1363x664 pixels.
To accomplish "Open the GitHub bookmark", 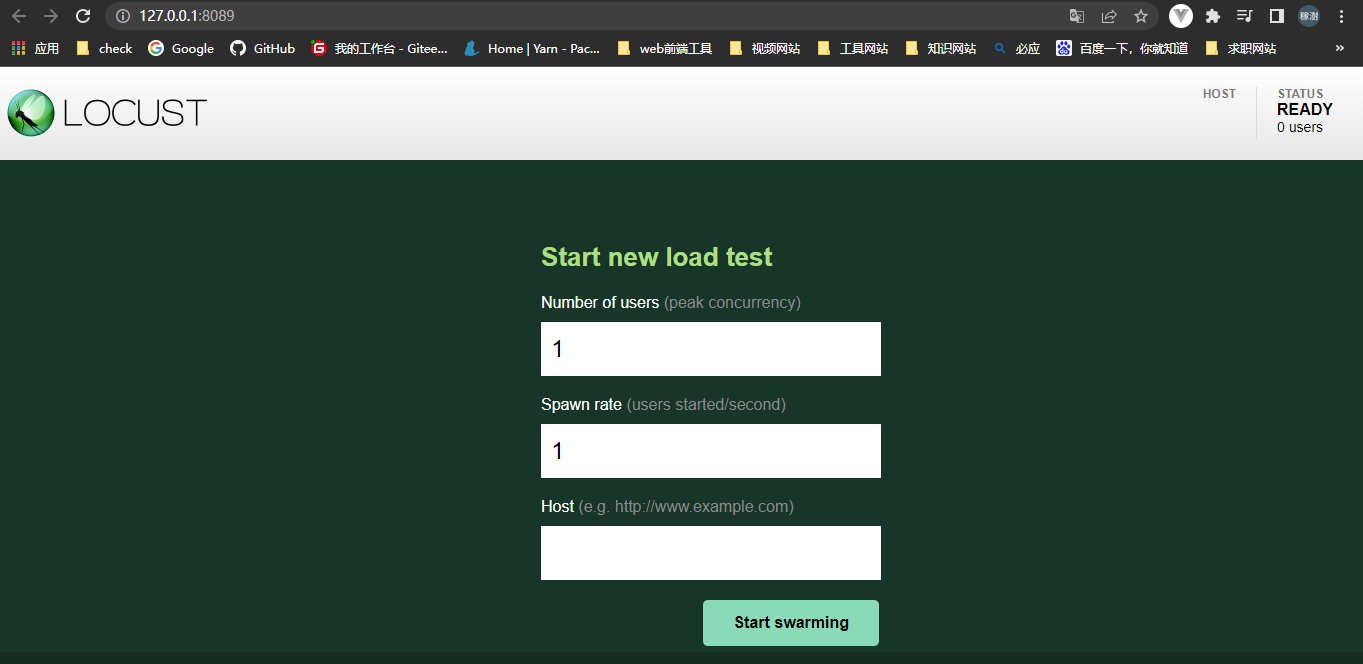I will 262,48.
